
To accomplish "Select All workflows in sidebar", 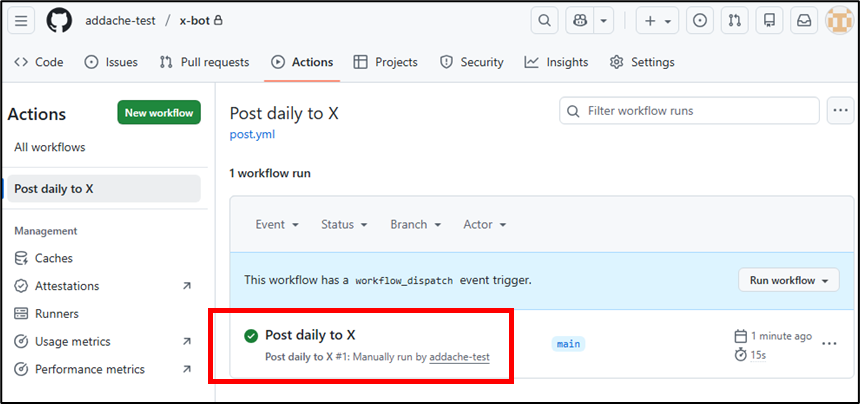I will point(50,147).
